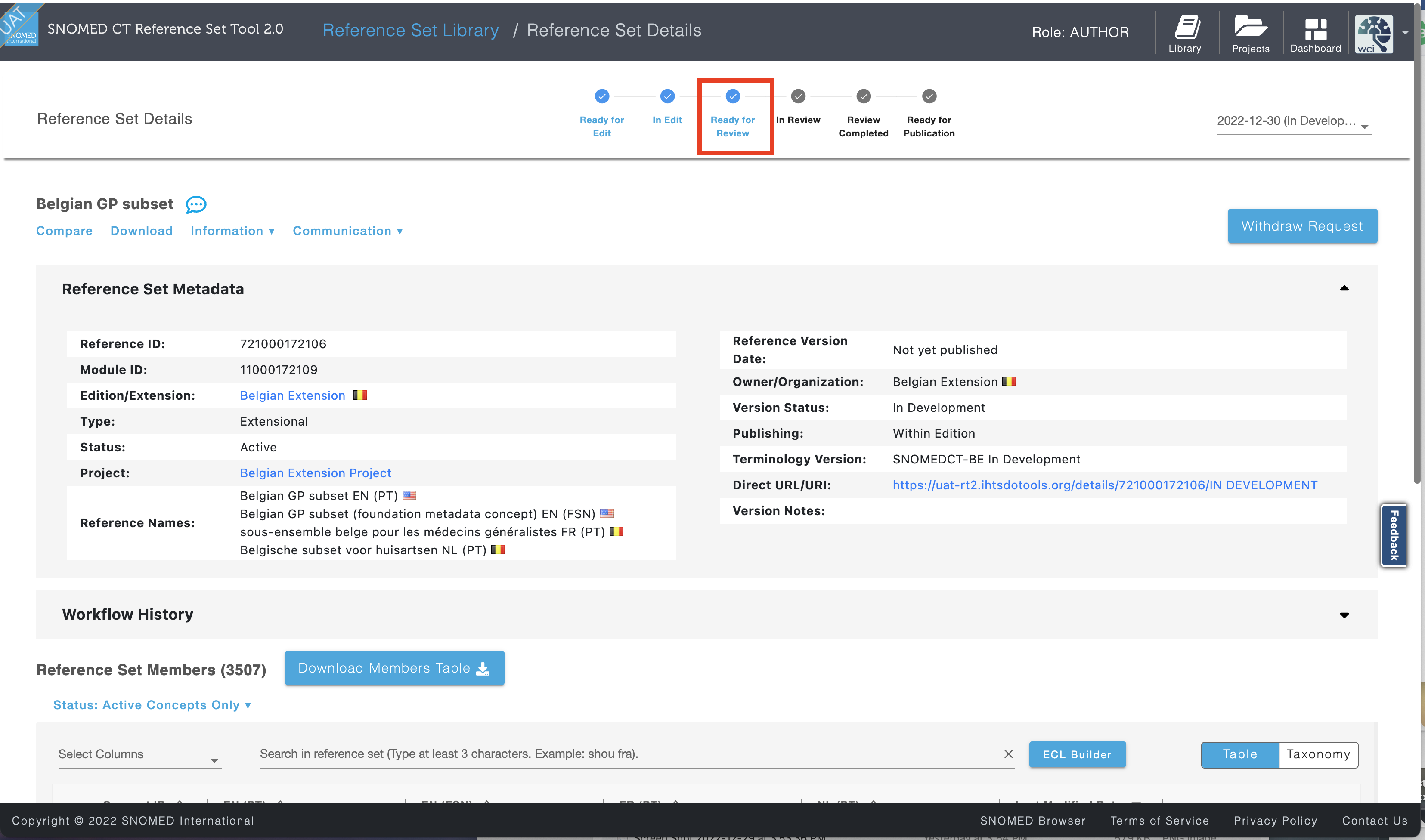Open the Belgian Extension Project link
The height and width of the screenshot is (840, 1425).
(x=315, y=473)
